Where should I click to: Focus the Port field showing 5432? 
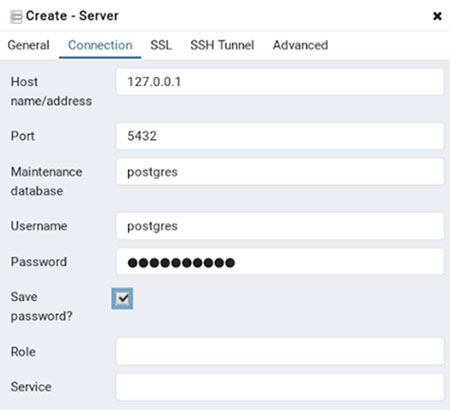click(280, 136)
